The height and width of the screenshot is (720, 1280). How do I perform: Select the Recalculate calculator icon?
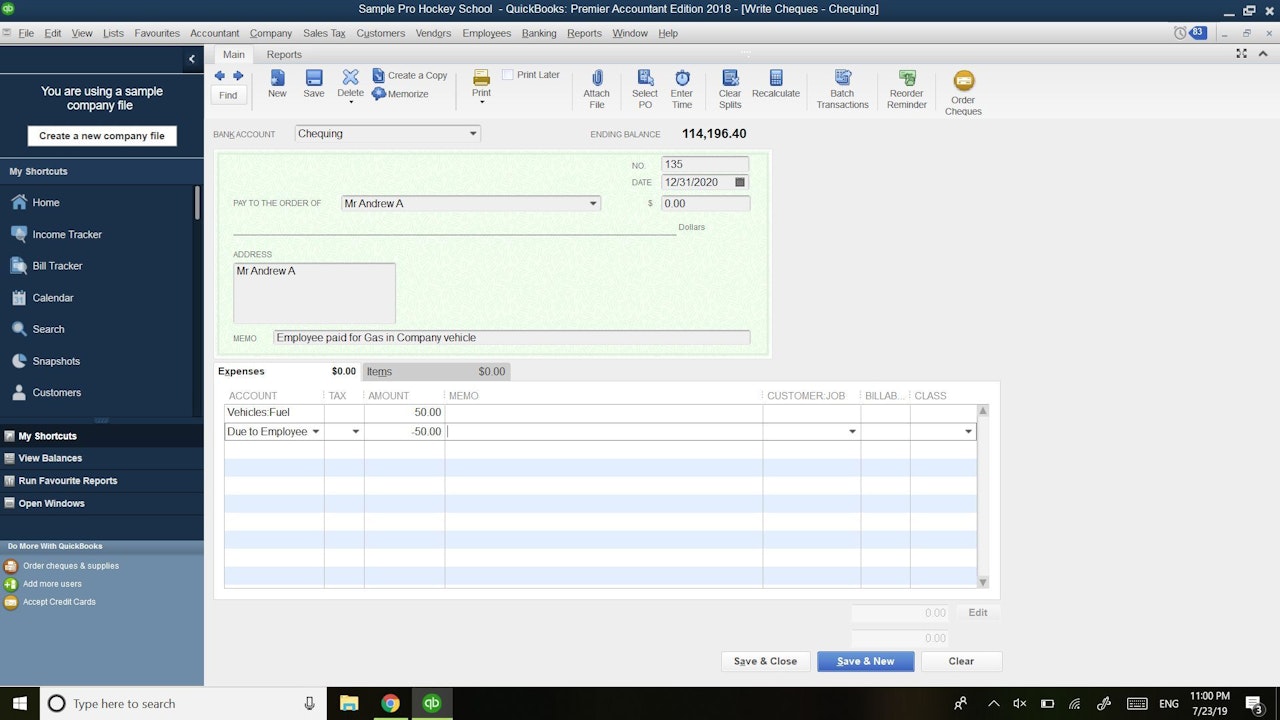pos(776,79)
